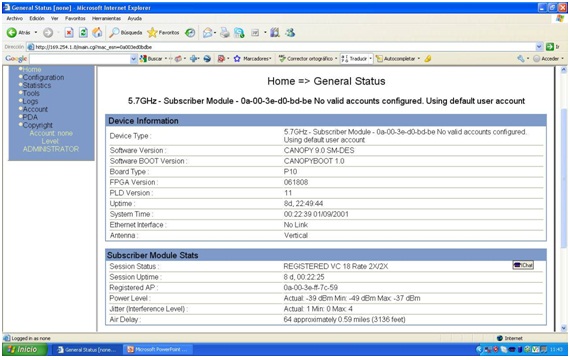This screenshot has width=570, height=360.
Task: Click the Ethernet Interface 'No Link' value
Action: (x=296, y=225)
